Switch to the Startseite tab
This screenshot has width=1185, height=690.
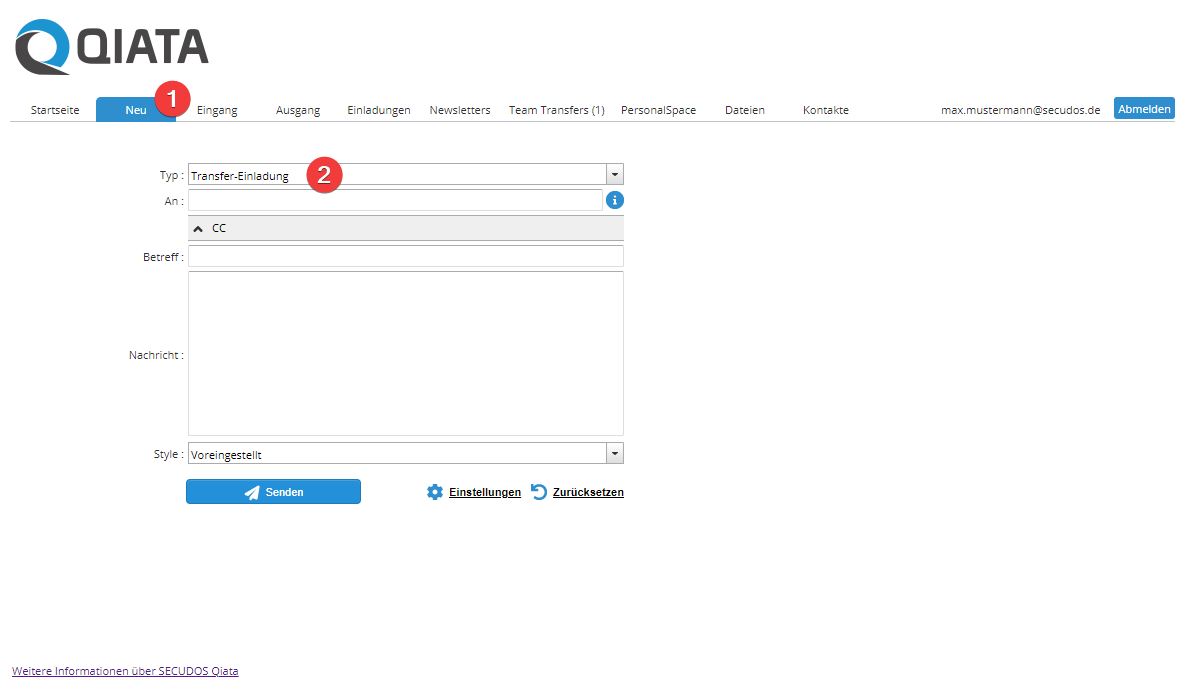click(x=55, y=110)
